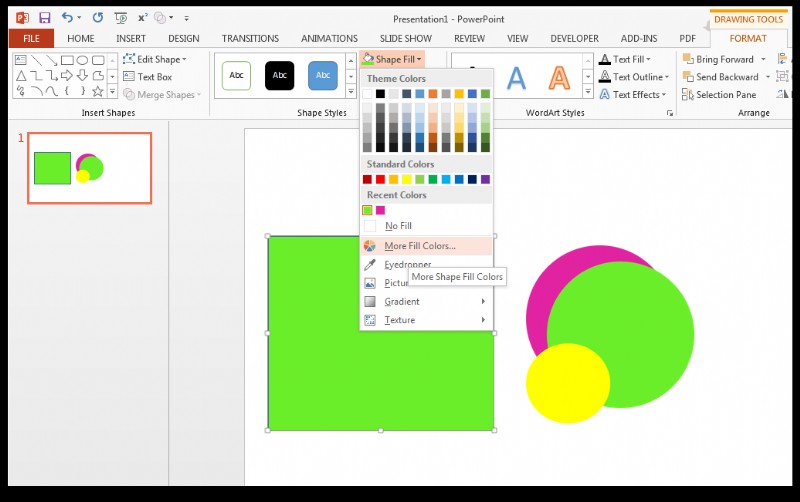Apply the blue Abc shape style
The height and width of the screenshot is (502, 800).
tap(323, 76)
